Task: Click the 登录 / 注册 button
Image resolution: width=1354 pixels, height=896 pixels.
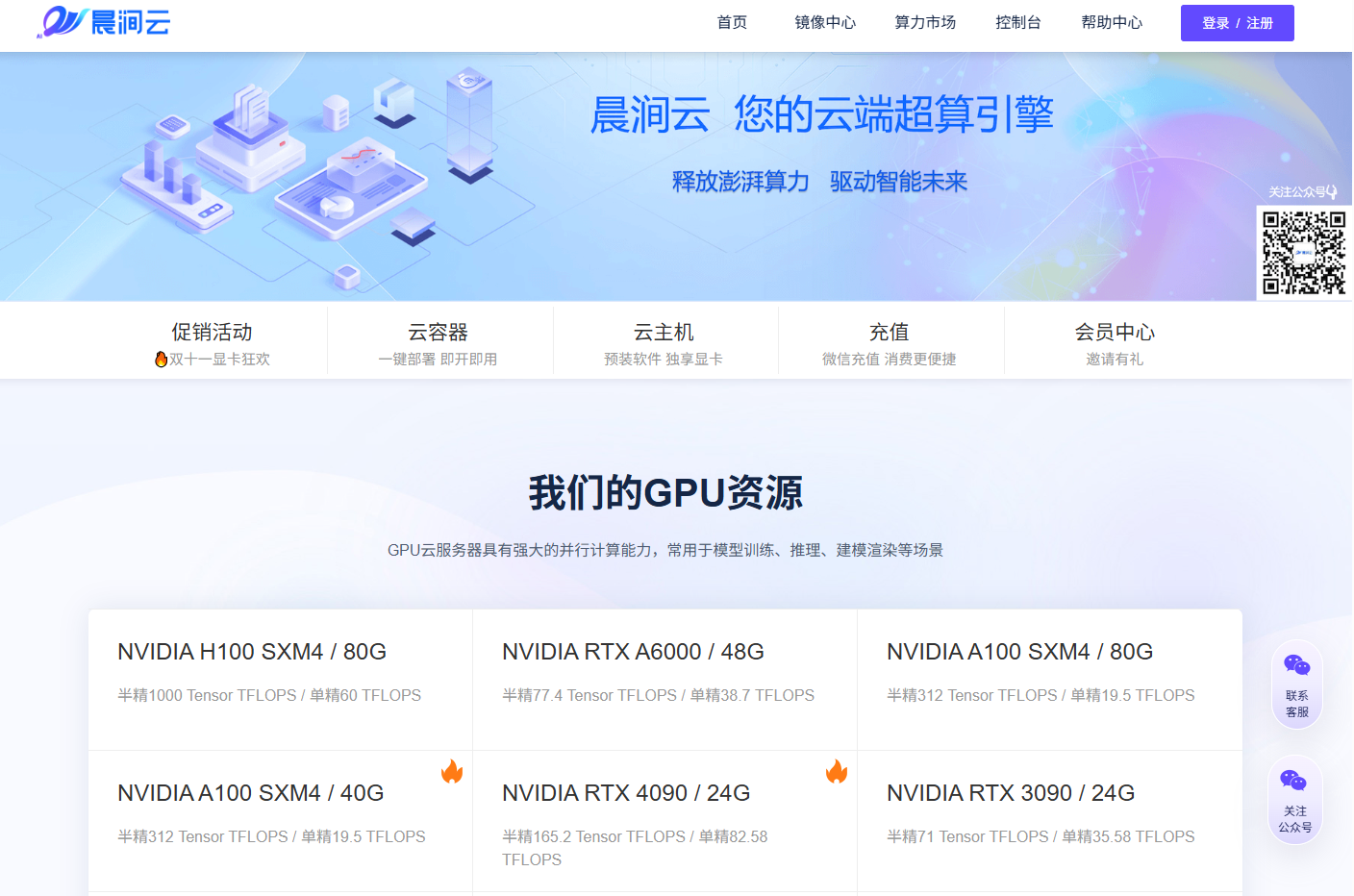Action: pos(1237,23)
